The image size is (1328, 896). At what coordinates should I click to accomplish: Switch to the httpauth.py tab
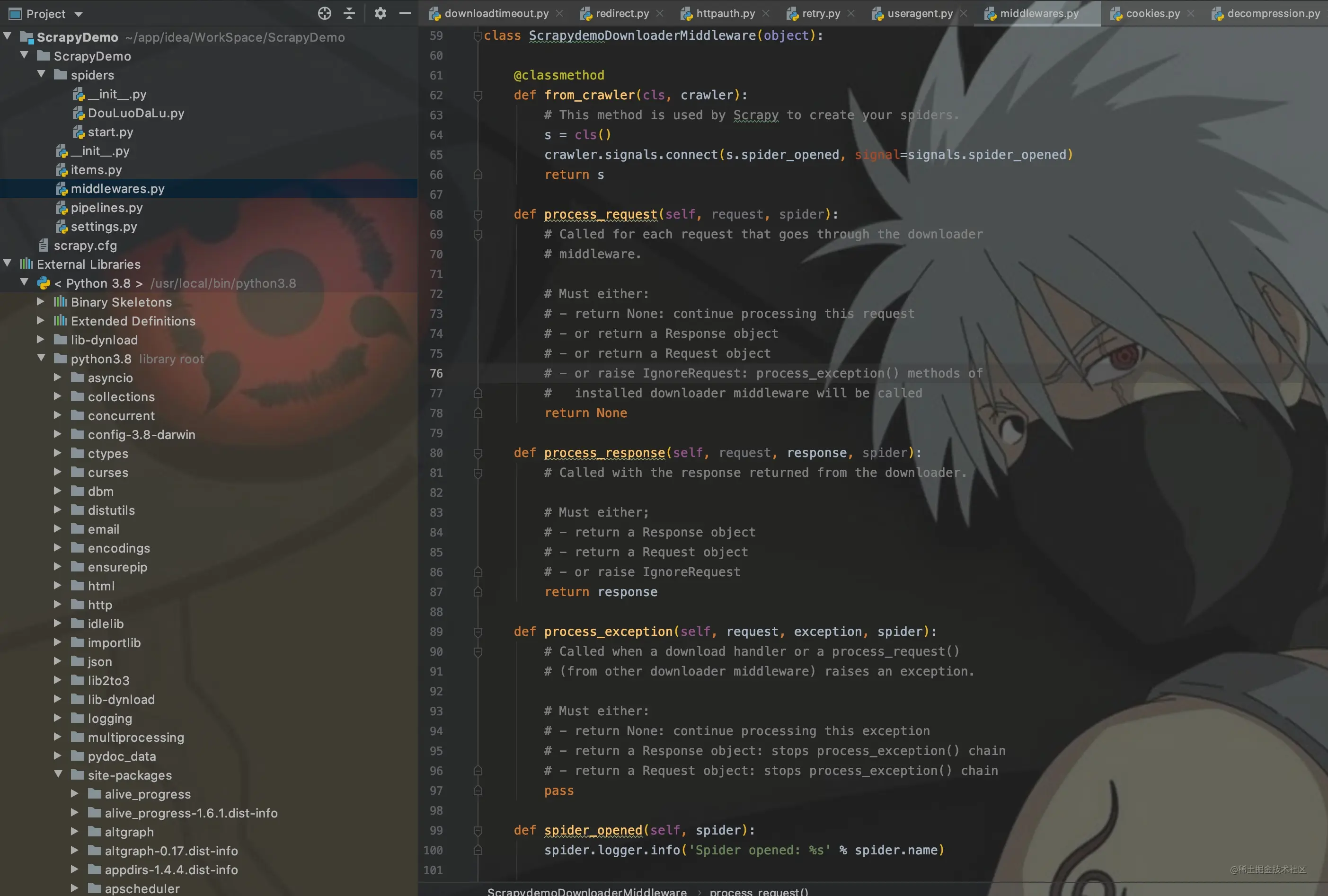point(726,13)
